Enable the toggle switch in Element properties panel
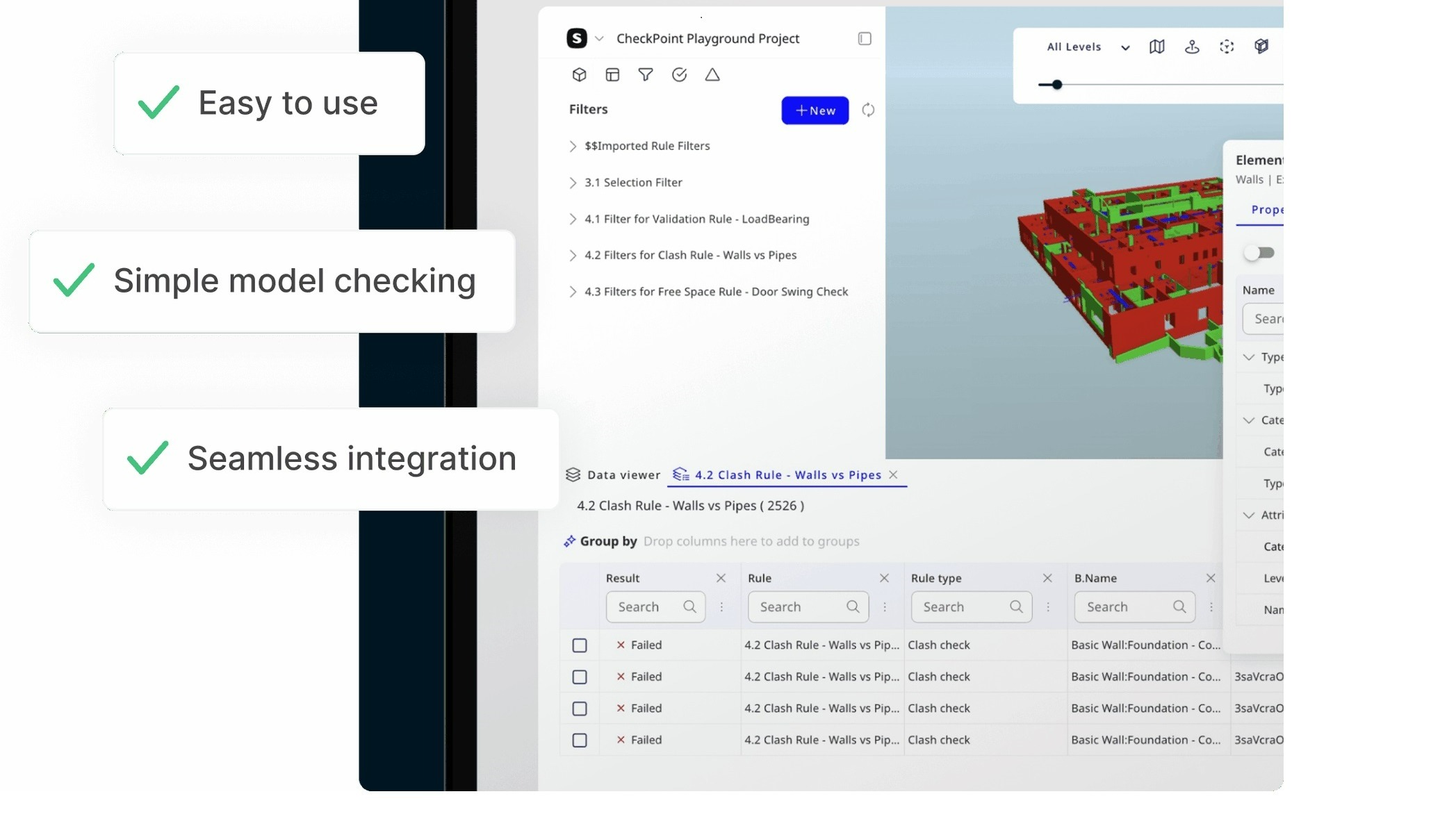The image size is (1456, 819). pyautogui.click(x=1260, y=253)
